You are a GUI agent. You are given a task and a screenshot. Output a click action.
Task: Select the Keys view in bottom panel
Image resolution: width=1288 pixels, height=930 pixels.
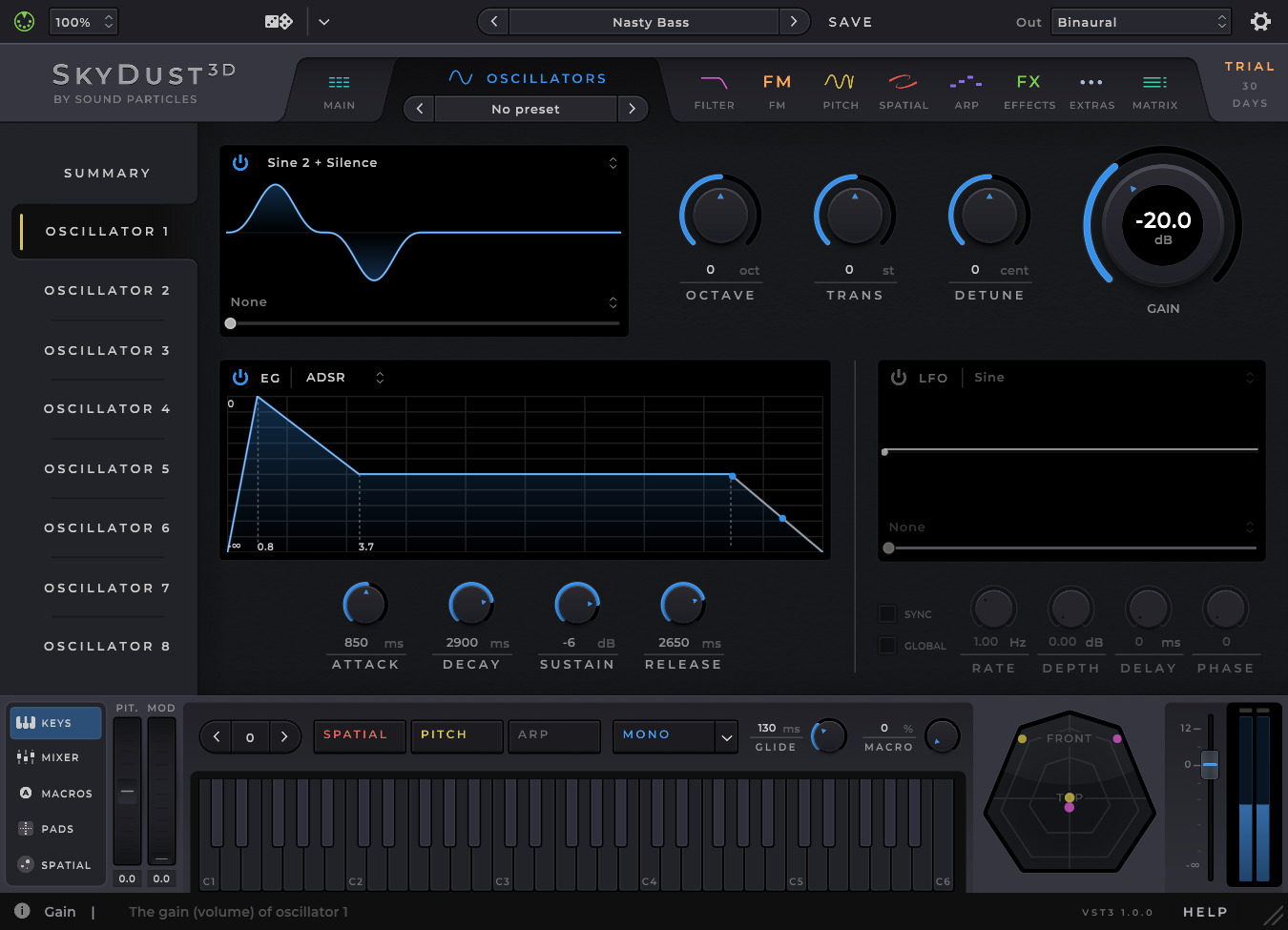(55, 723)
